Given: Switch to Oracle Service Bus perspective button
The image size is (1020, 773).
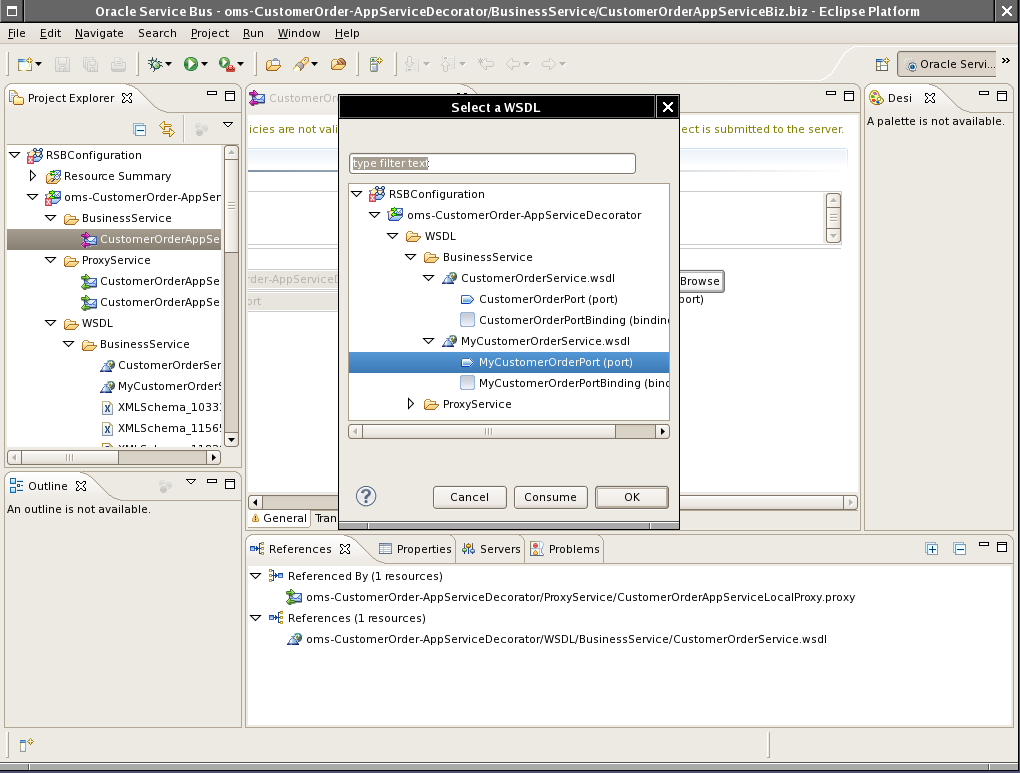Looking at the screenshot, I should click(947, 64).
